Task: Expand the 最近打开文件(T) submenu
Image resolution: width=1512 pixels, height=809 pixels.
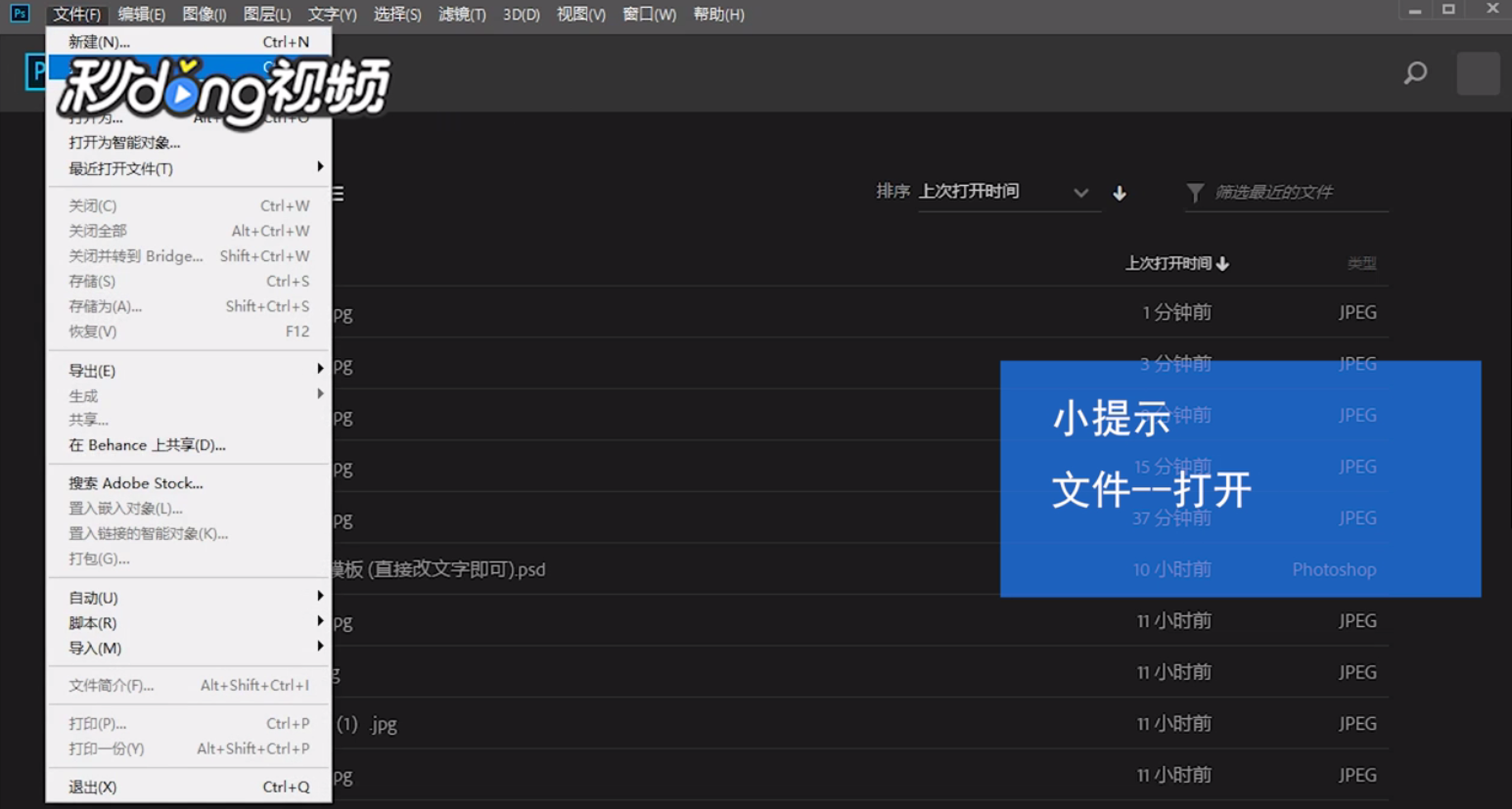Action: pos(189,168)
